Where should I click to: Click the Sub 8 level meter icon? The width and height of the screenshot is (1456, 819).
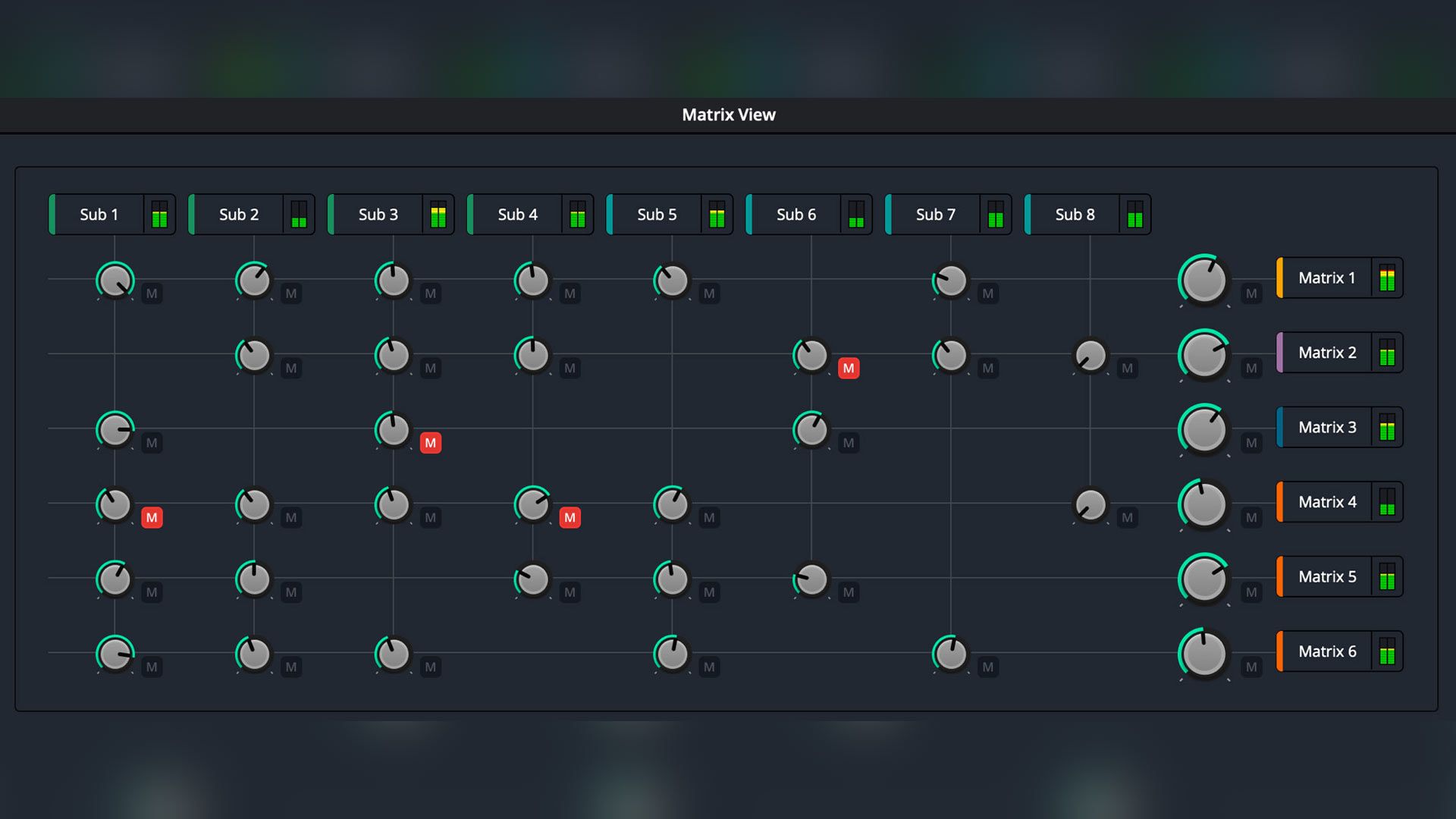[x=1134, y=215]
